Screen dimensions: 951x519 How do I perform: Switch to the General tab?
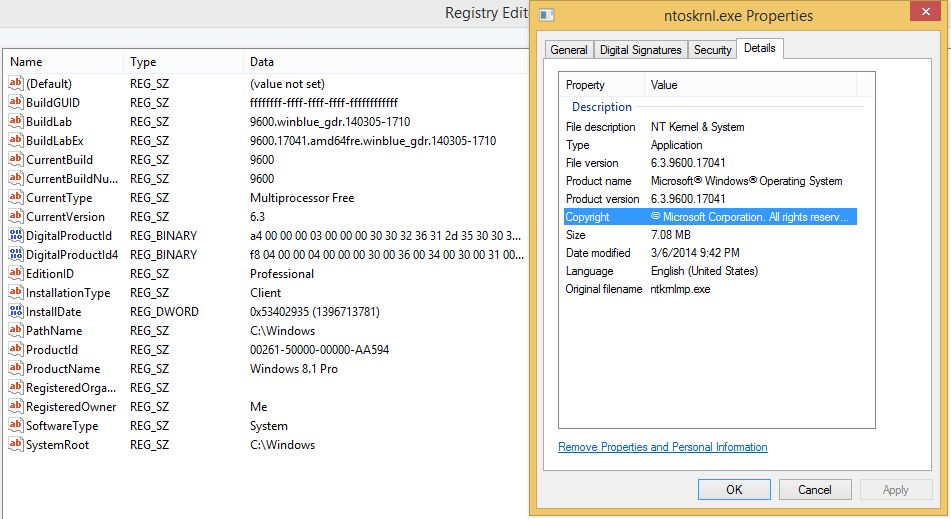pos(569,50)
